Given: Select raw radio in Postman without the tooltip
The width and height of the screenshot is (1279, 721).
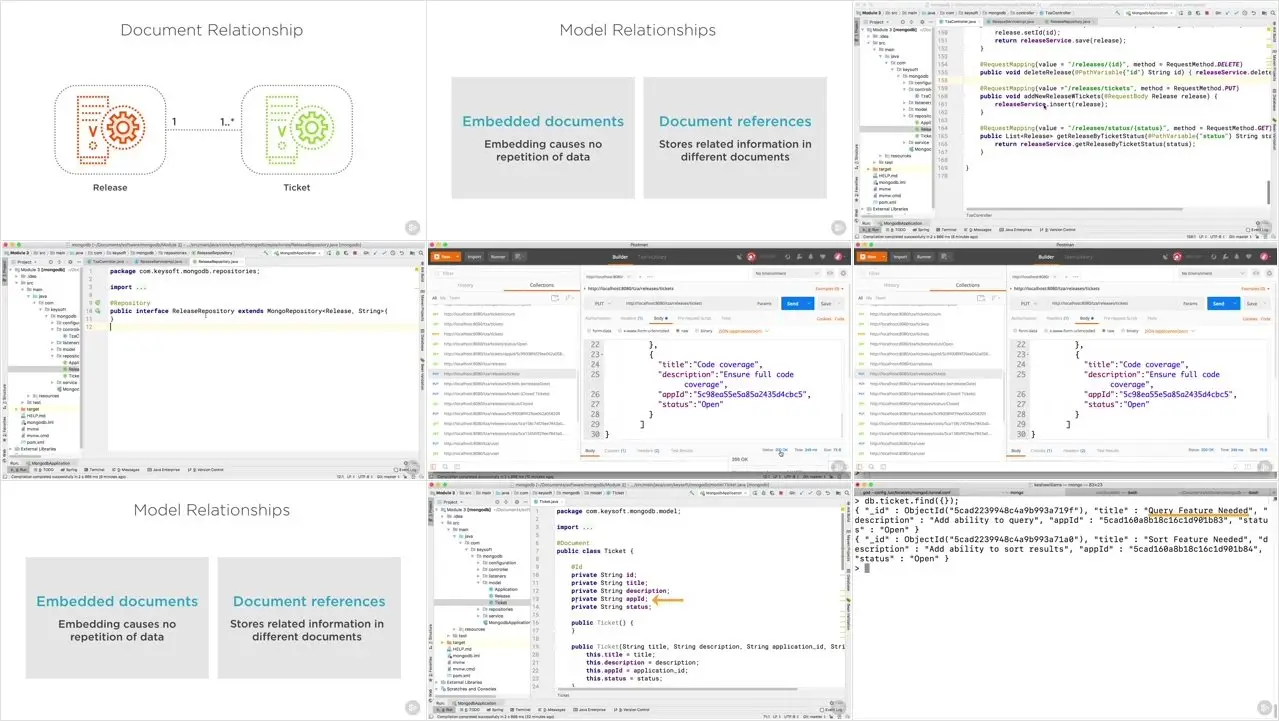Looking at the screenshot, I should tap(1105, 330).
